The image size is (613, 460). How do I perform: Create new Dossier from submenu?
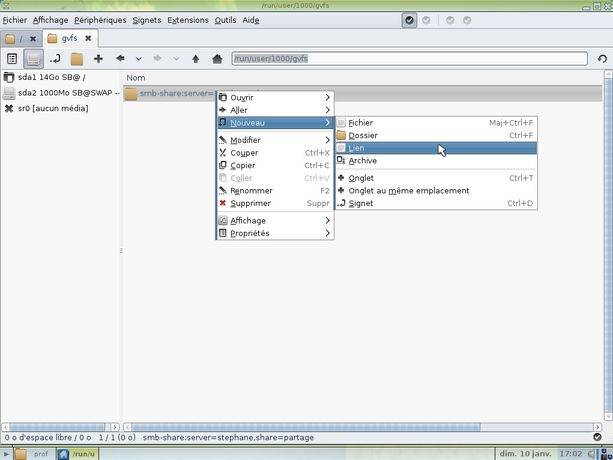436,136
